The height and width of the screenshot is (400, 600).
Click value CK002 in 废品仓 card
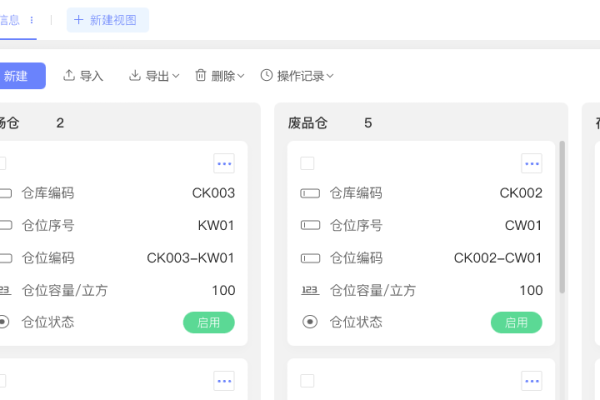coord(521,193)
